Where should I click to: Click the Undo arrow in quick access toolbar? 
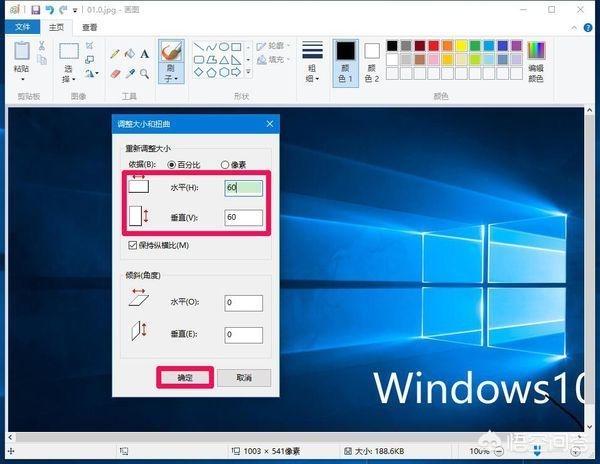pos(48,10)
